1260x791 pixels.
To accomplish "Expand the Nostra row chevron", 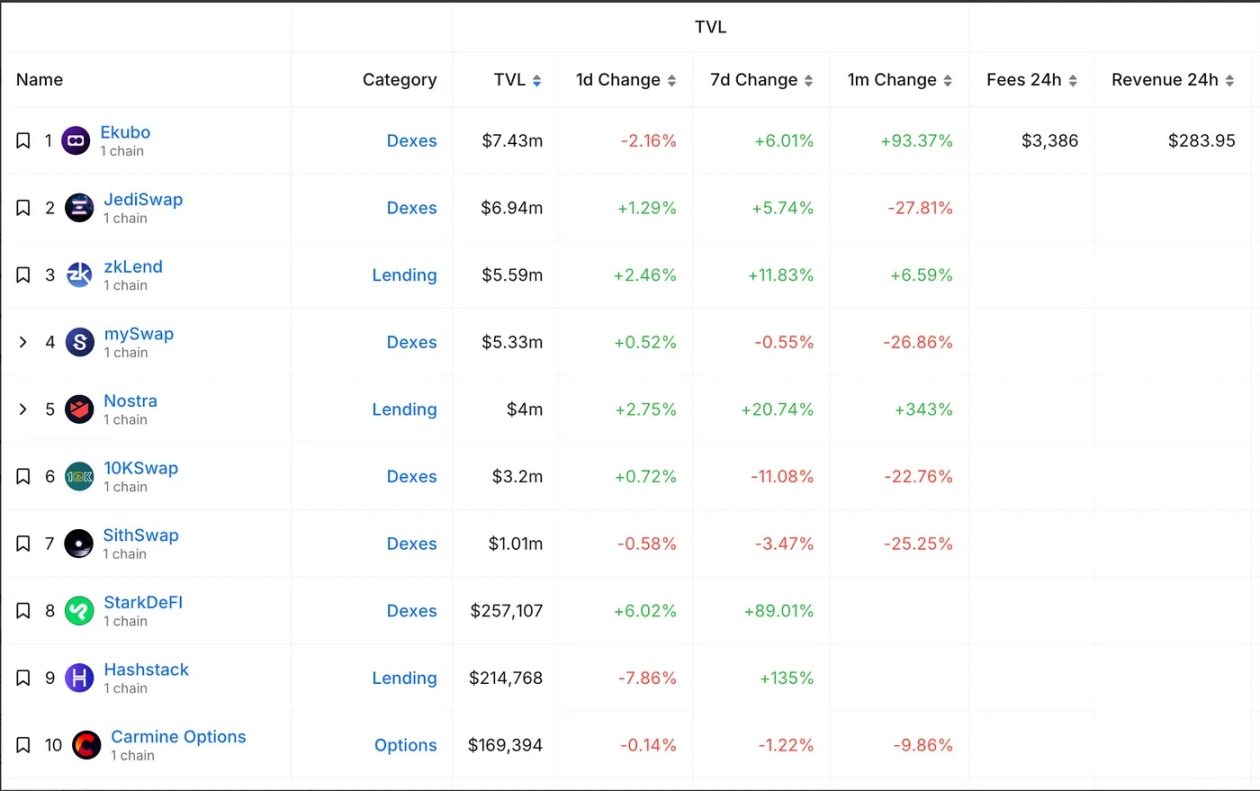I will pos(23,409).
